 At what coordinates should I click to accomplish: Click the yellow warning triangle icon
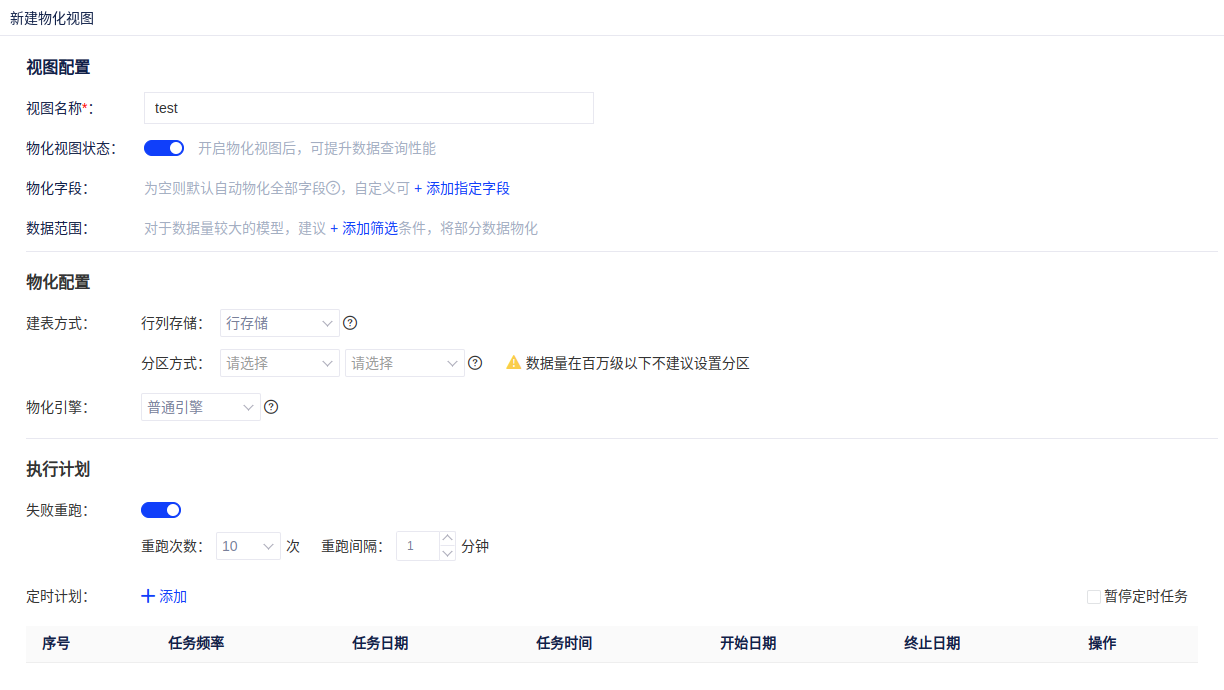click(x=513, y=363)
